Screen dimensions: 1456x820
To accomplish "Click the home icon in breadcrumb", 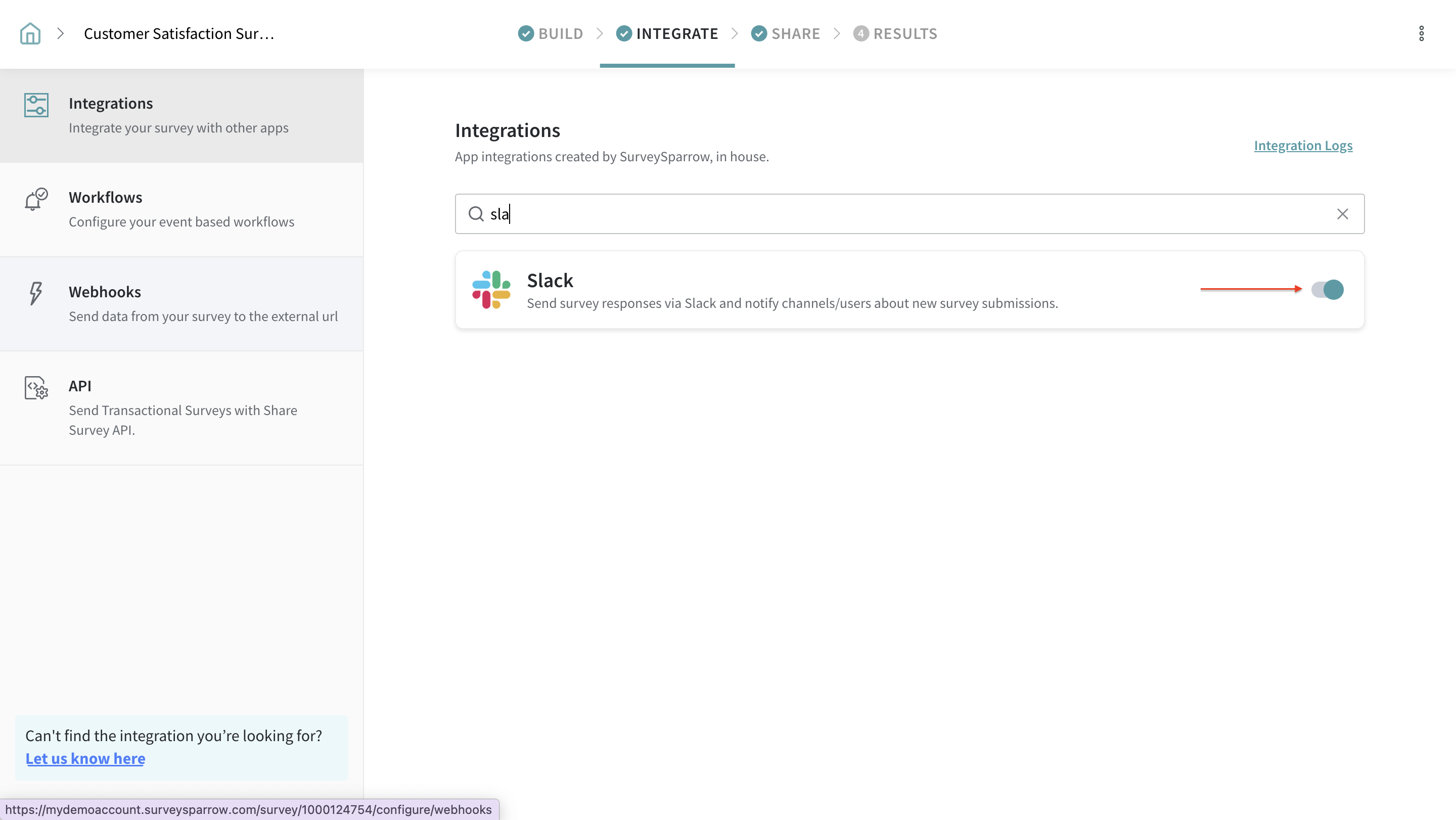I will point(30,33).
